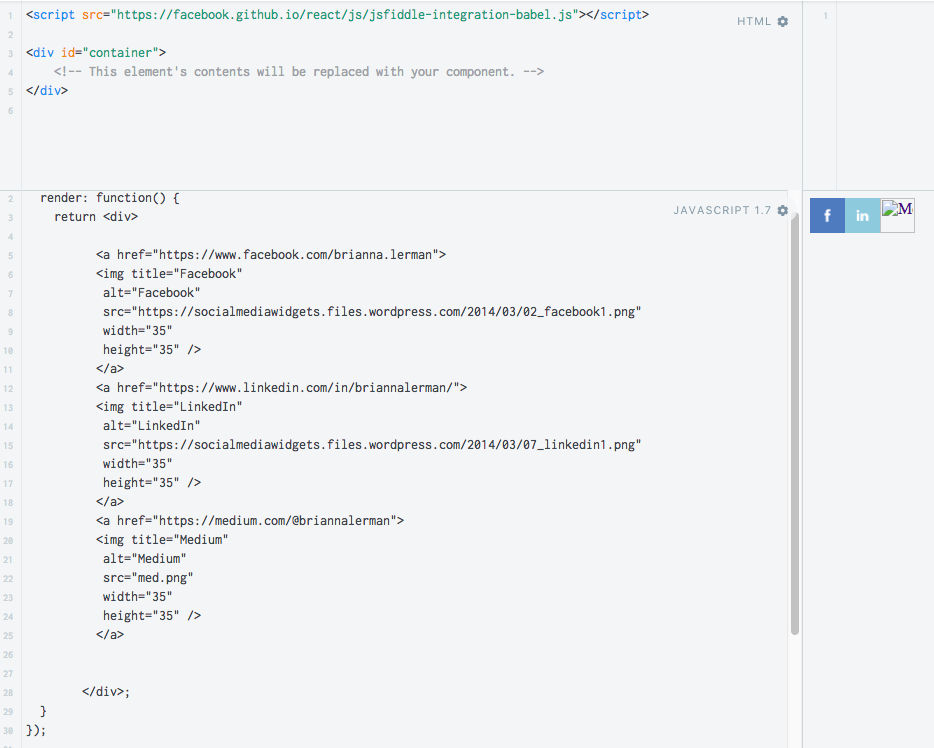Click line number 30 in the JavaScript editor
Viewport: 934px width, 748px height.
(8, 730)
